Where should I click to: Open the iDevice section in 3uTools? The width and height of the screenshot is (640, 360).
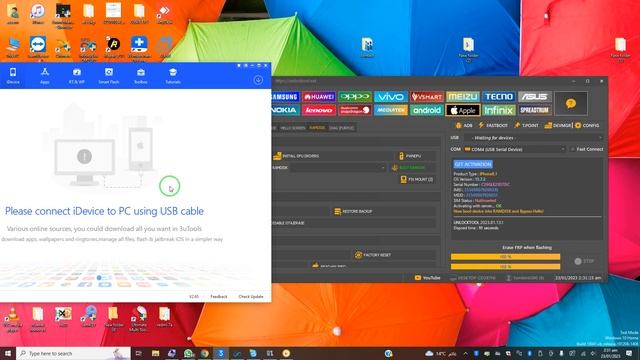click(13, 76)
